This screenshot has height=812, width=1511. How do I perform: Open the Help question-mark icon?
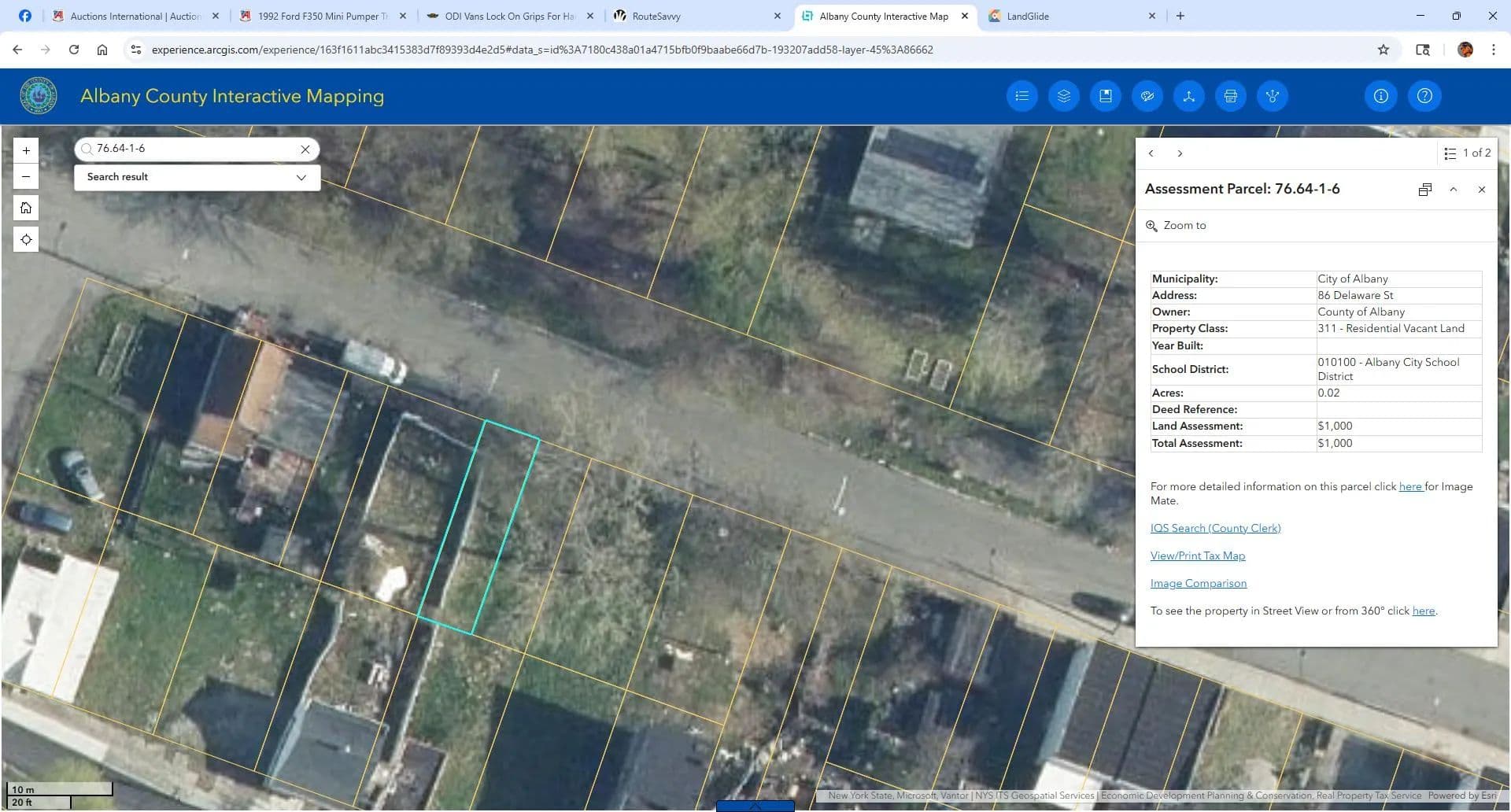click(1424, 96)
